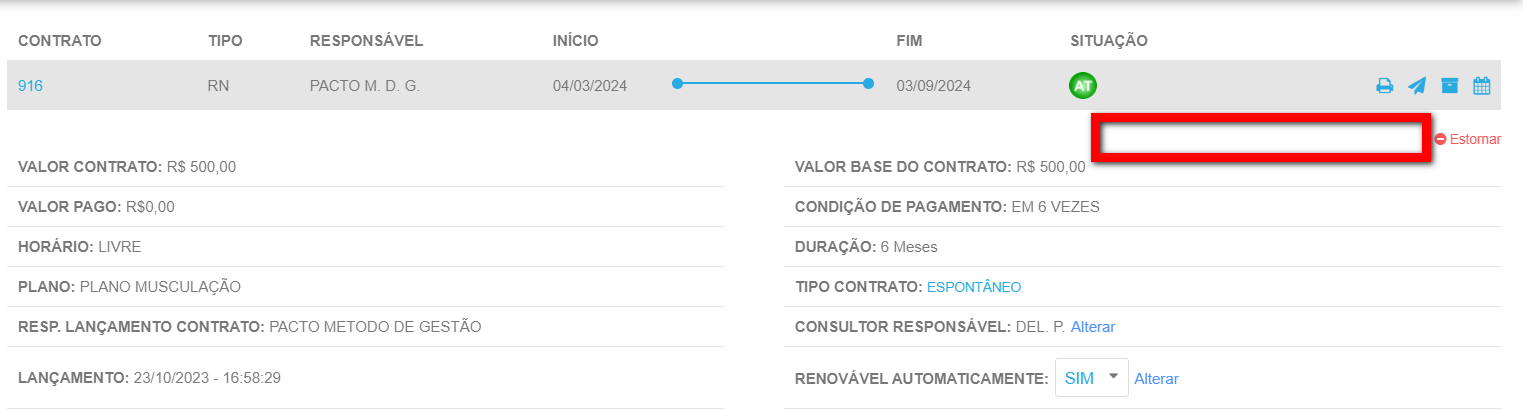Click the archive box icon
This screenshot has width=1523, height=410.
[x=1449, y=86]
